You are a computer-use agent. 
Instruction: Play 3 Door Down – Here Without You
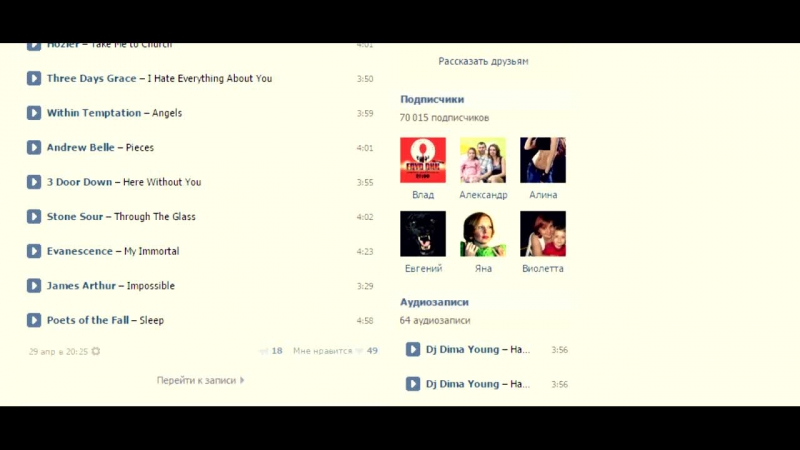[34, 182]
